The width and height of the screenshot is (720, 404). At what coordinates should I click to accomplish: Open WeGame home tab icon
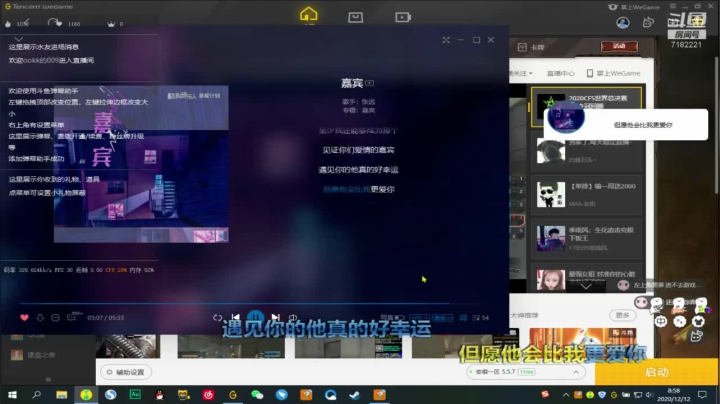(x=309, y=14)
